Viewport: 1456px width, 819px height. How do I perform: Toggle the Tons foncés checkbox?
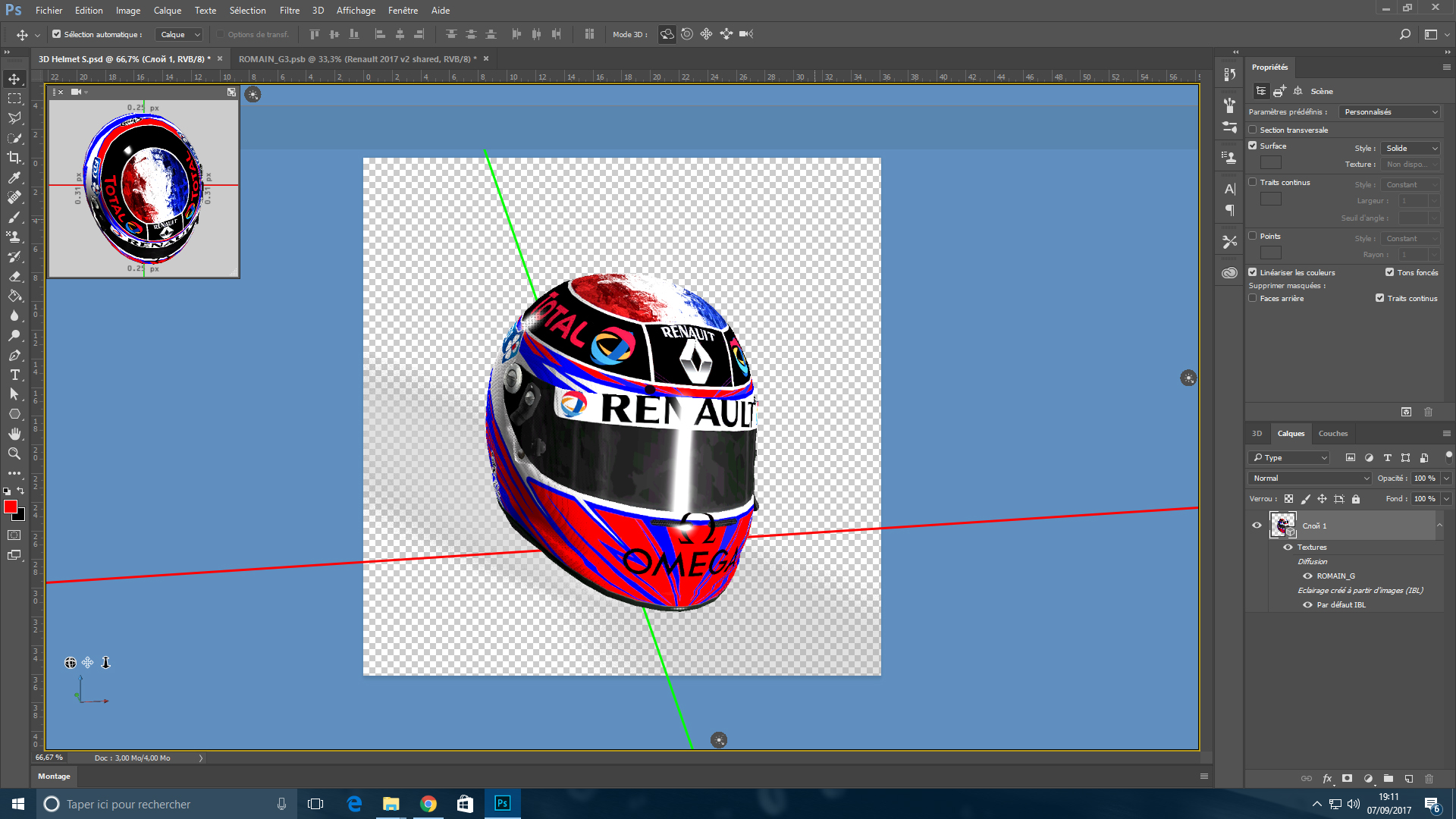[x=1390, y=272]
